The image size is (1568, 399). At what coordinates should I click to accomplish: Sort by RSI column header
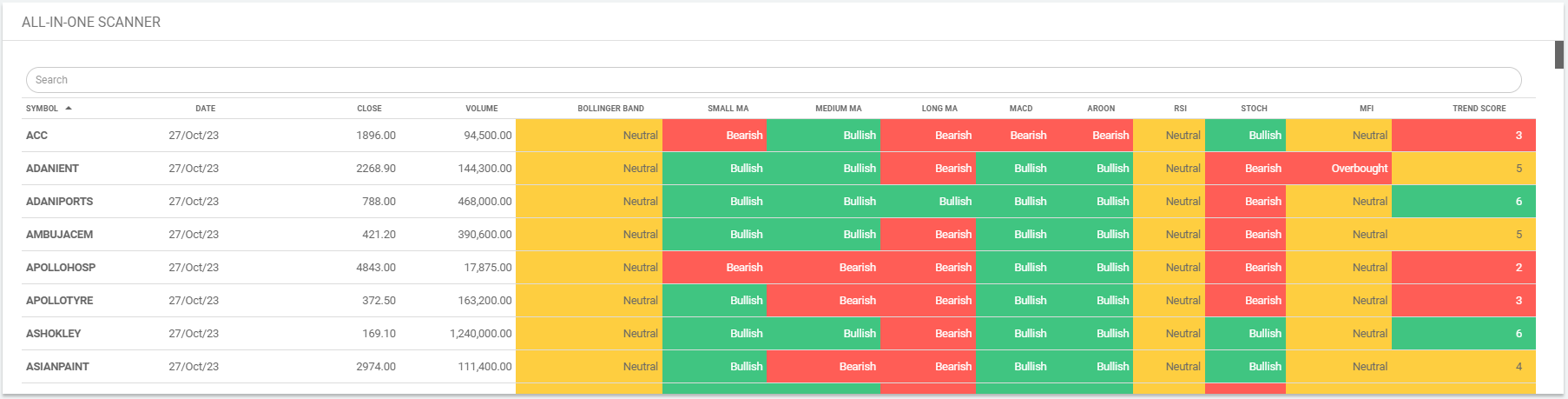coord(1180,109)
